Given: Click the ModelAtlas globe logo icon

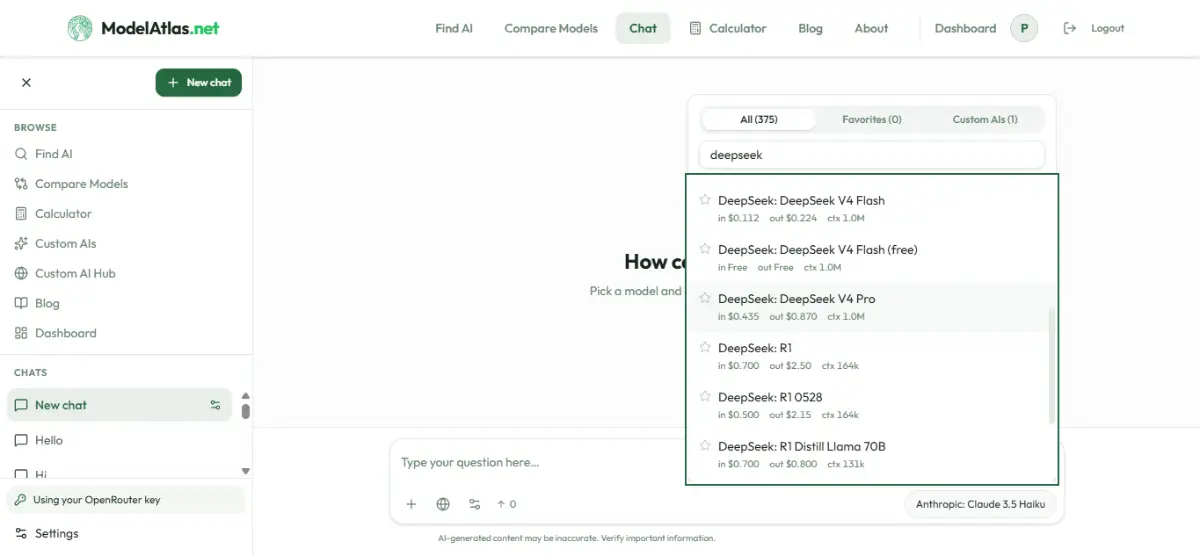Looking at the screenshot, I should [81, 28].
